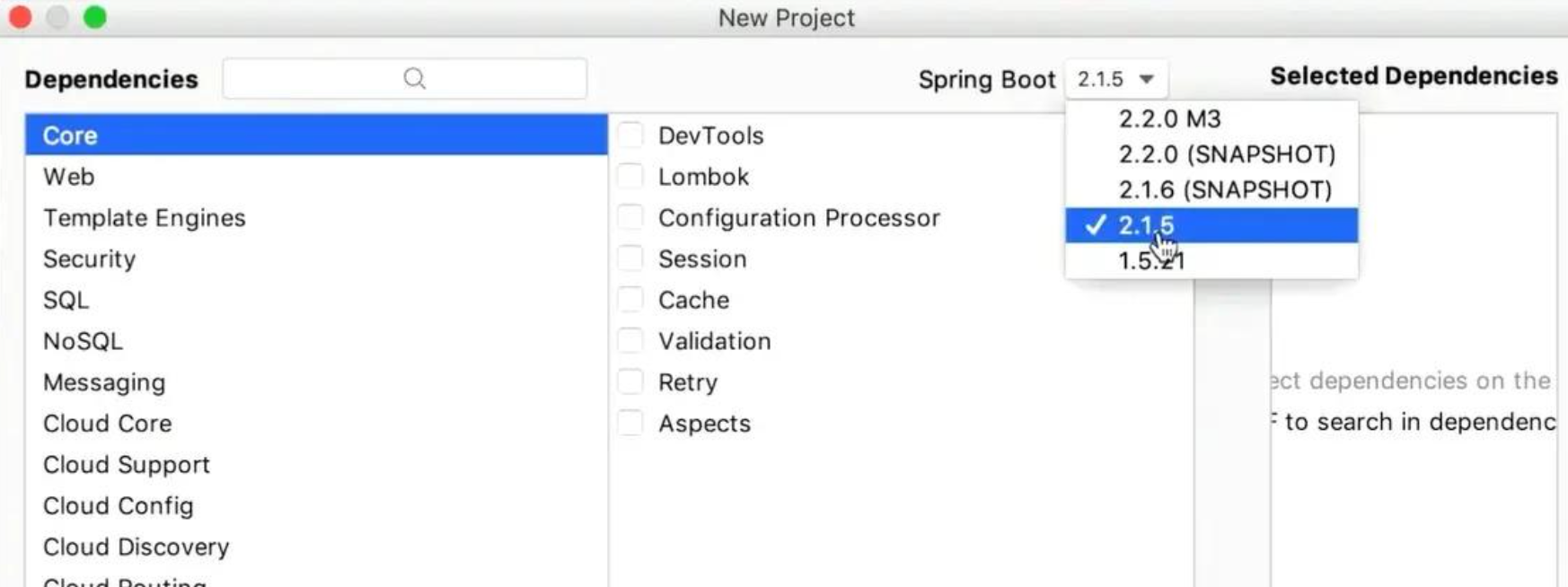Select Spring Boot version 1.5.21
Viewport: 1568px width, 587px height.
coord(1151,261)
